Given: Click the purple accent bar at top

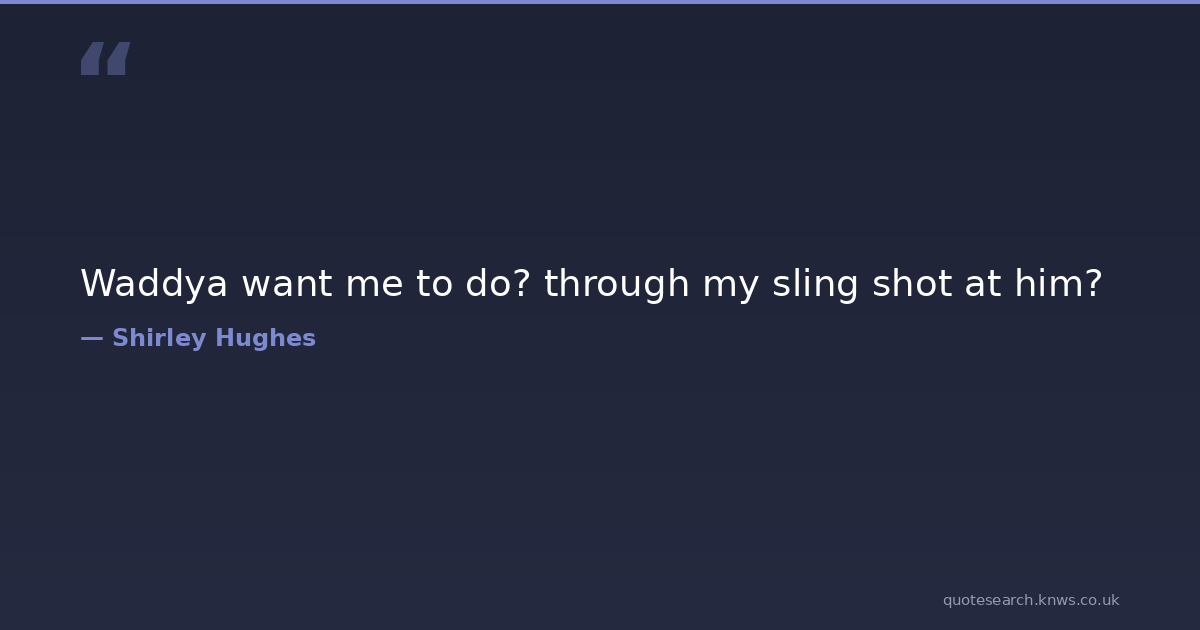Looking at the screenshot, I should 600,2.
